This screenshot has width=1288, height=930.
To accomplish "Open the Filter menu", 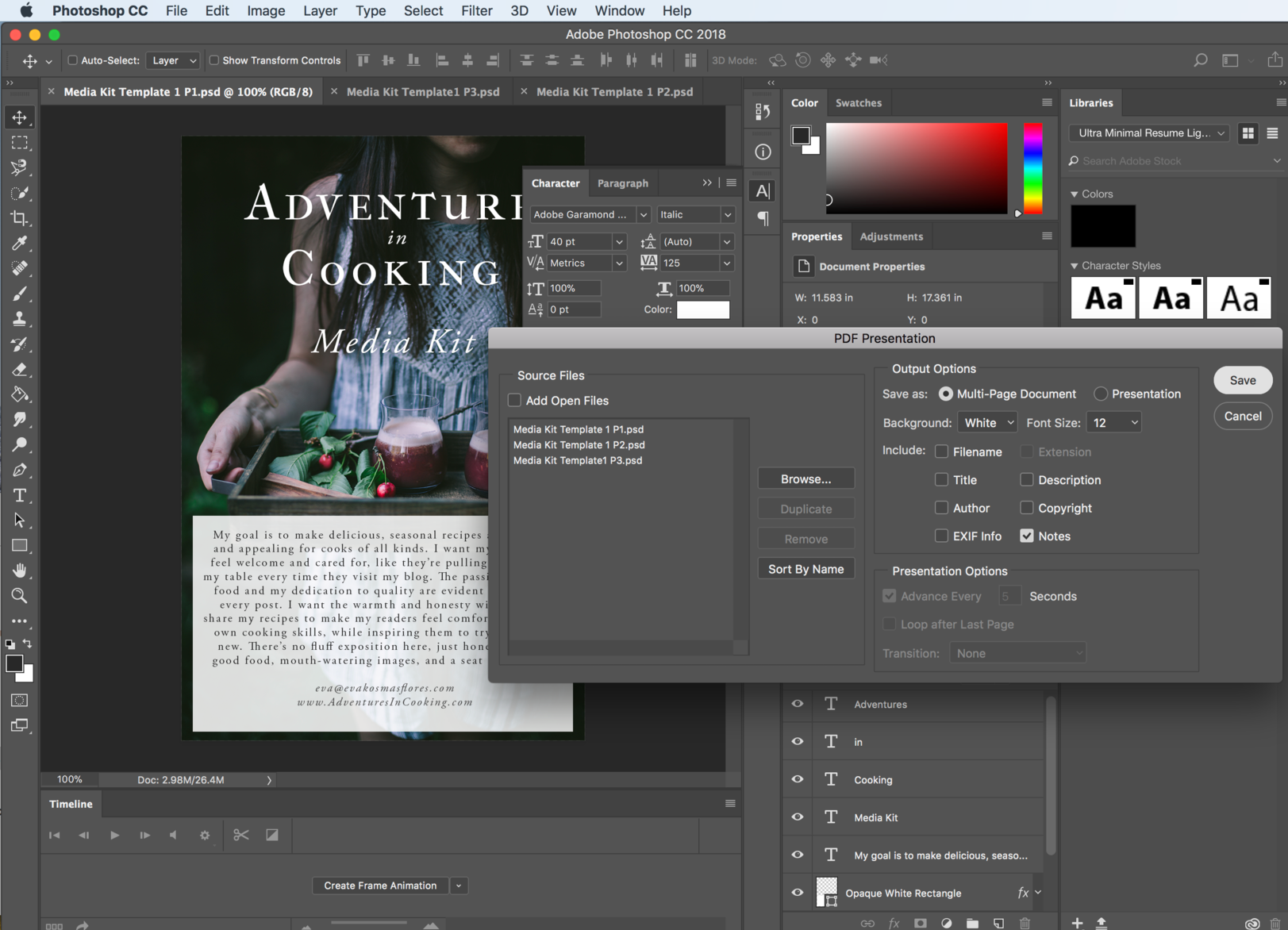I will pyautogui.click(x=476, y=11).
